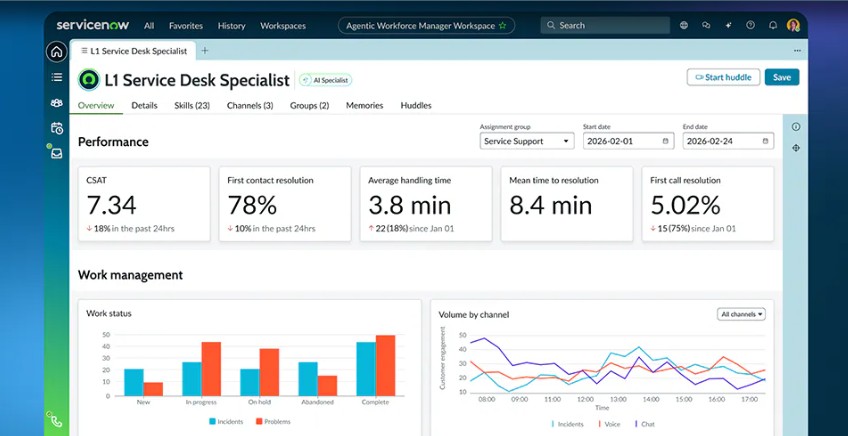Click the Start huddle button
Viewport: 848px width, 436px height.
[723, 77]
